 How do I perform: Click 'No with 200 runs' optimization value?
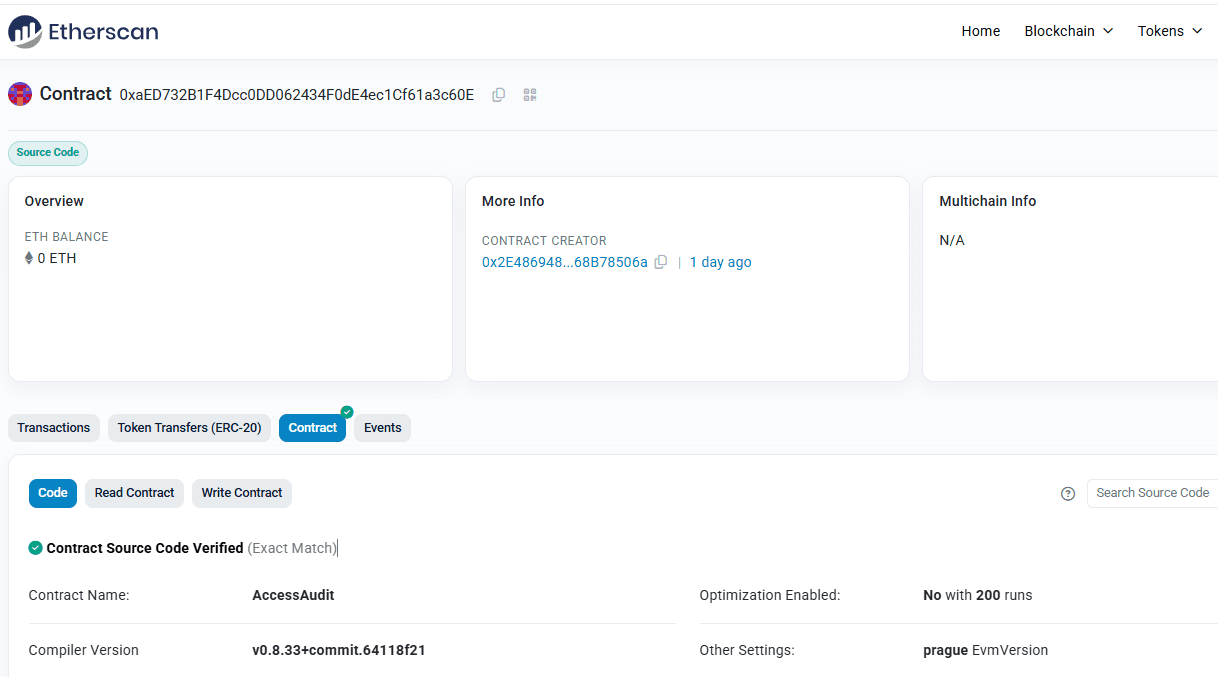pyautogui.click(x=978, y=595)
